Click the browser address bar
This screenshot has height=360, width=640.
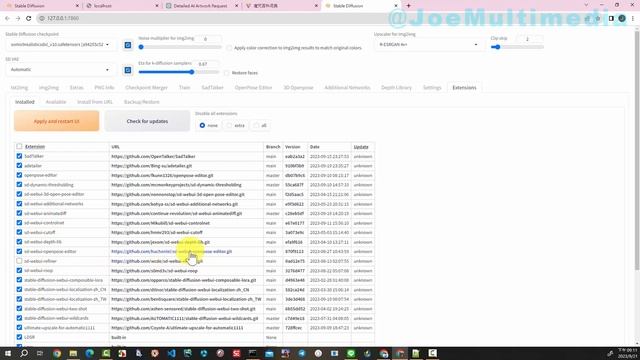pos(310,18)
